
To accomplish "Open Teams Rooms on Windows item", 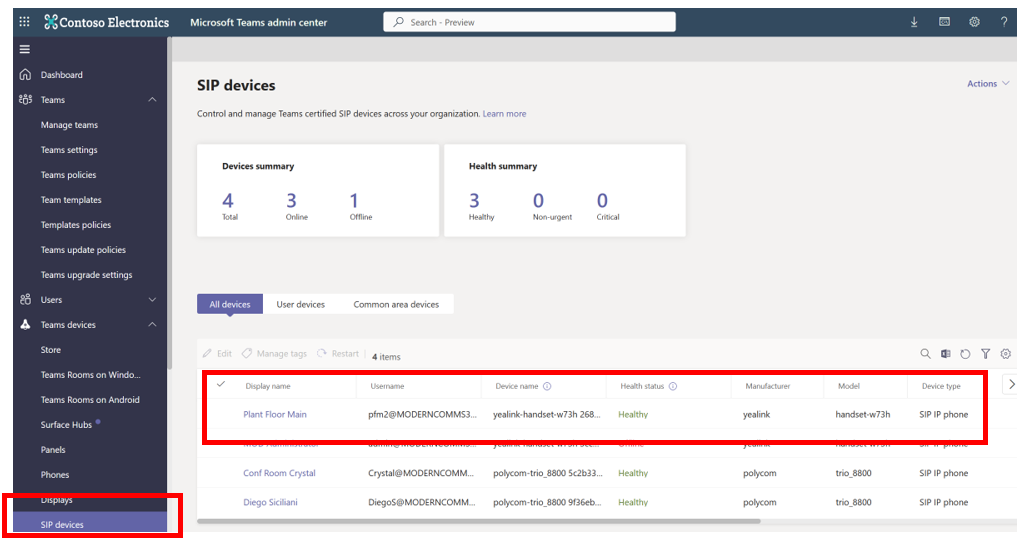I will [90, 375].
